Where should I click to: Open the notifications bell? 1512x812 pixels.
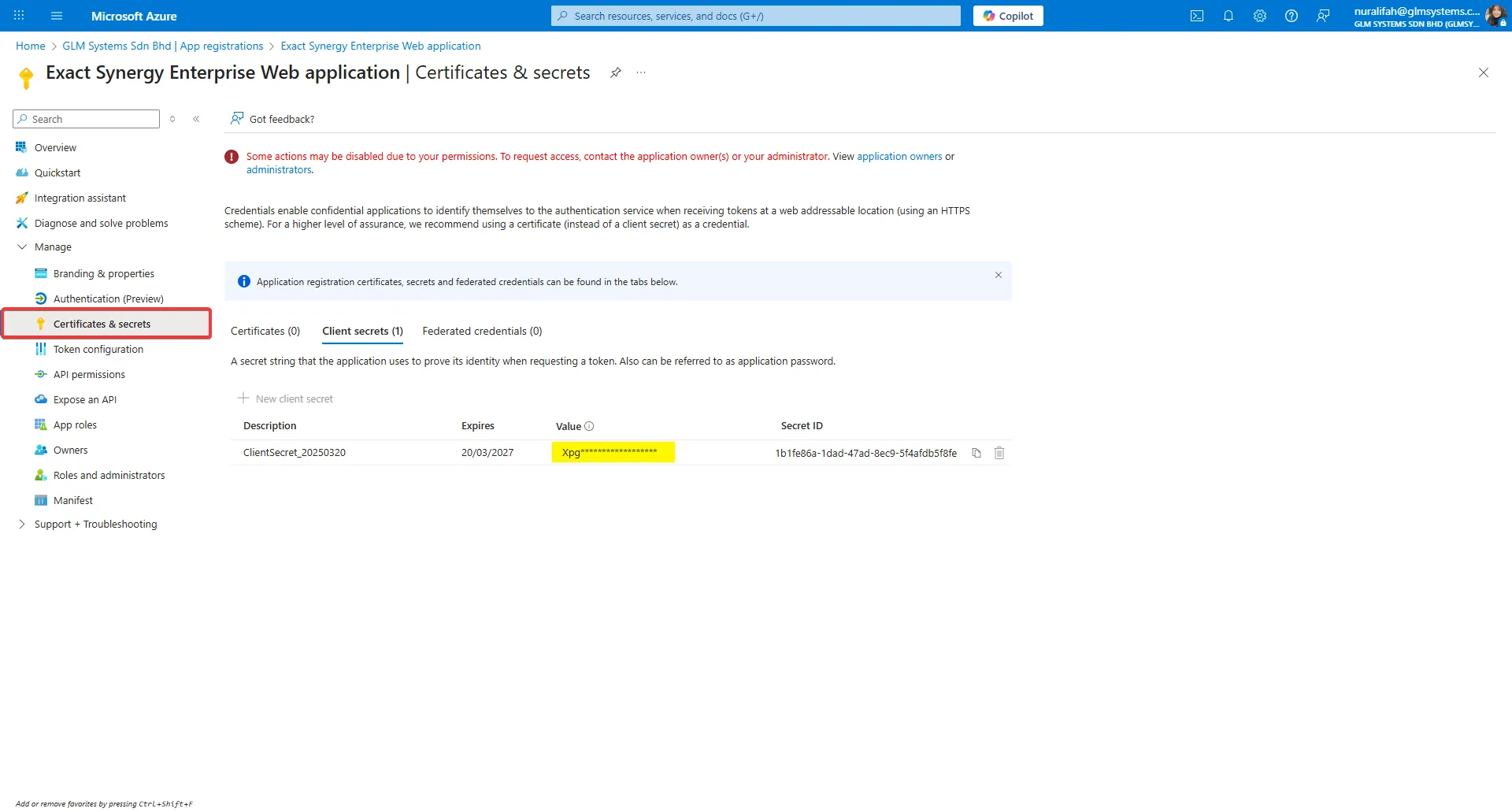click(x=1228, y=16)
